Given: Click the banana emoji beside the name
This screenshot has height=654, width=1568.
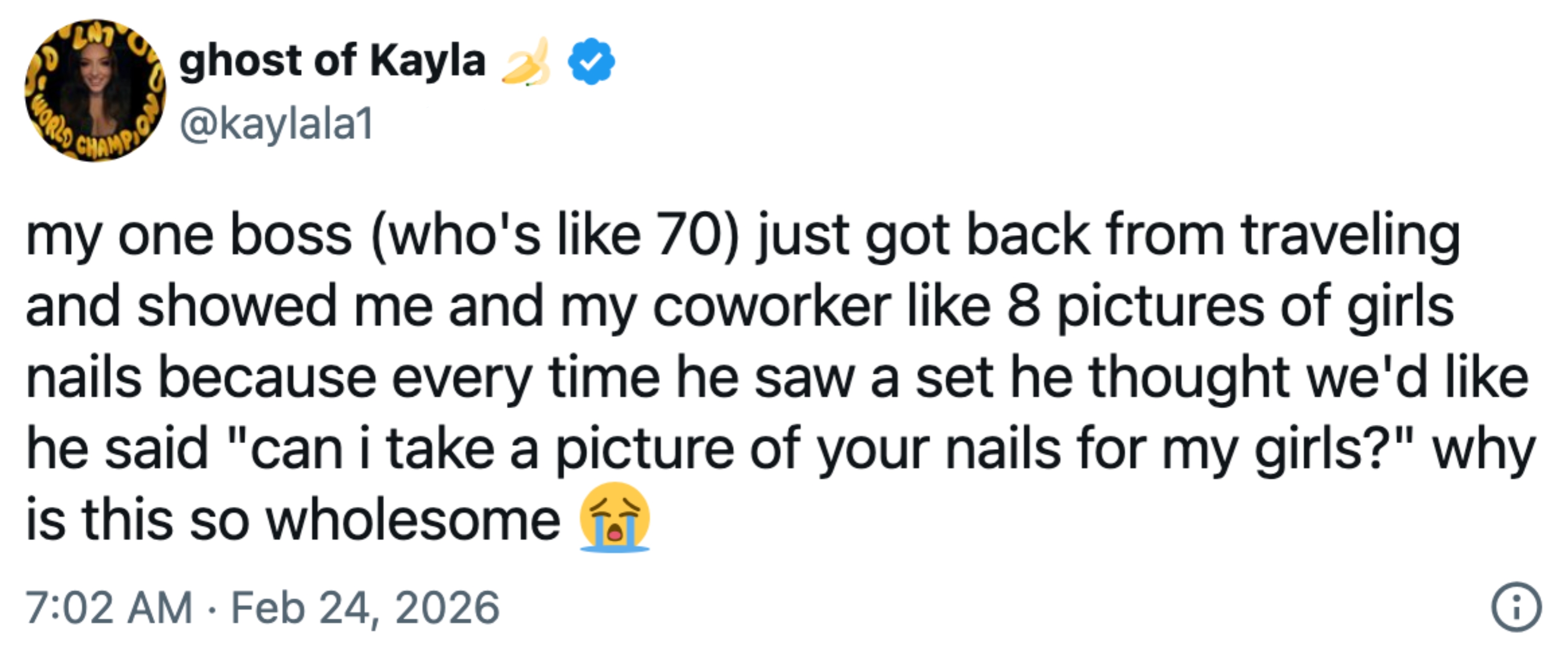Looking at the screenshot, I should [x=526, y=62].
